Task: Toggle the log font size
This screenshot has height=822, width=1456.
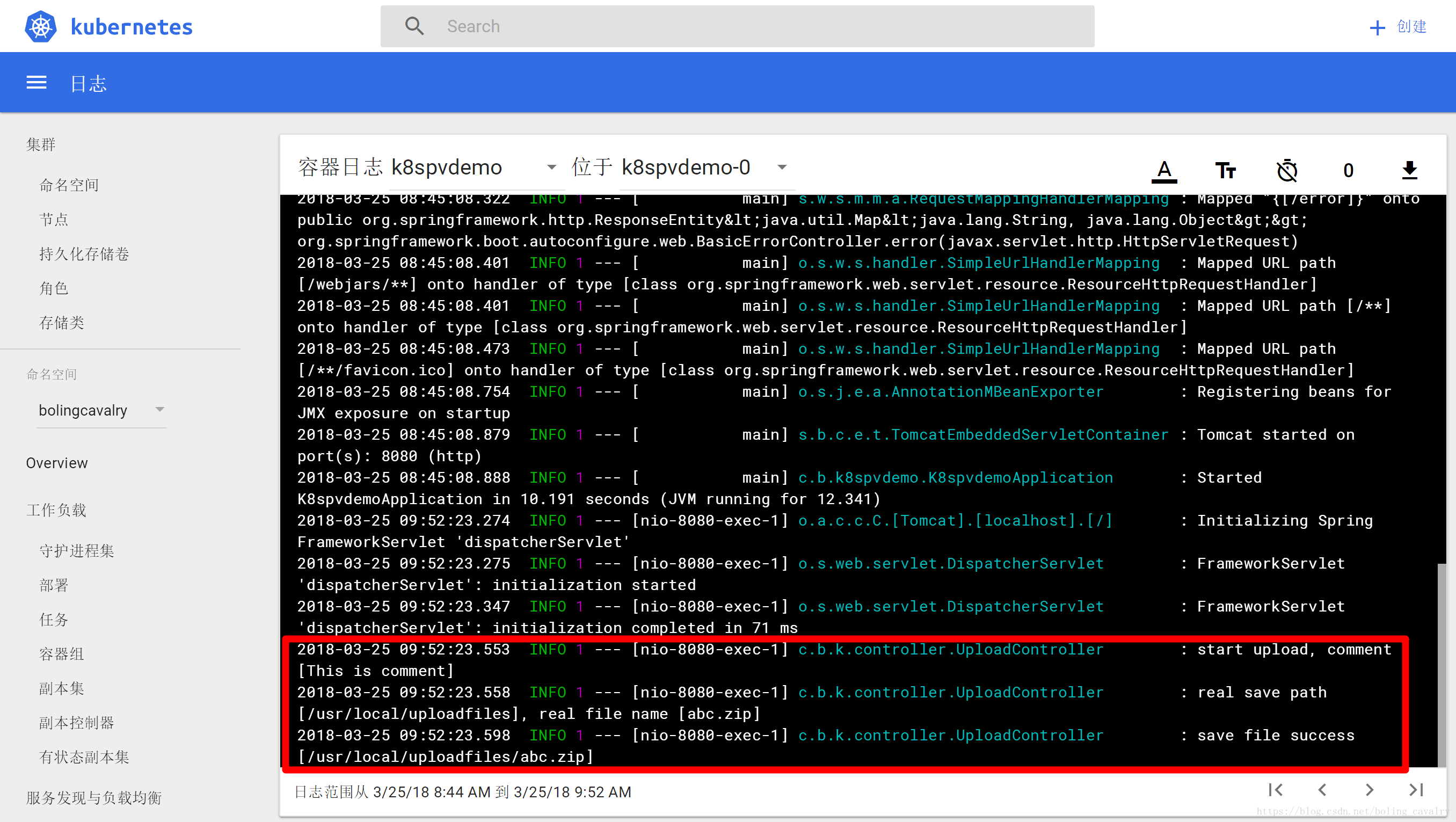Action: pyautogui.click(x=1225, y=170)
